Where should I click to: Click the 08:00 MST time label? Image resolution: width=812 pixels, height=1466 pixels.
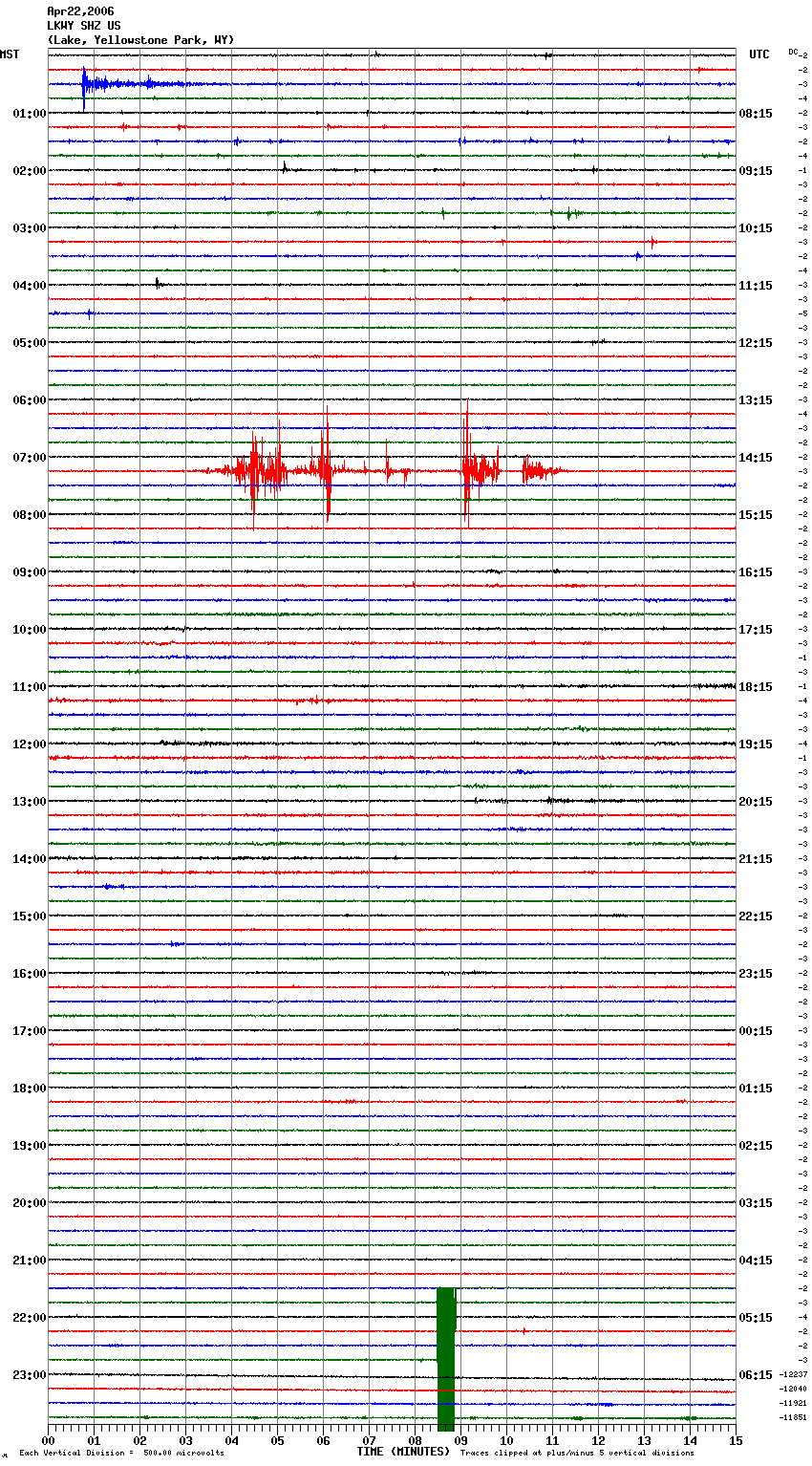30,515
